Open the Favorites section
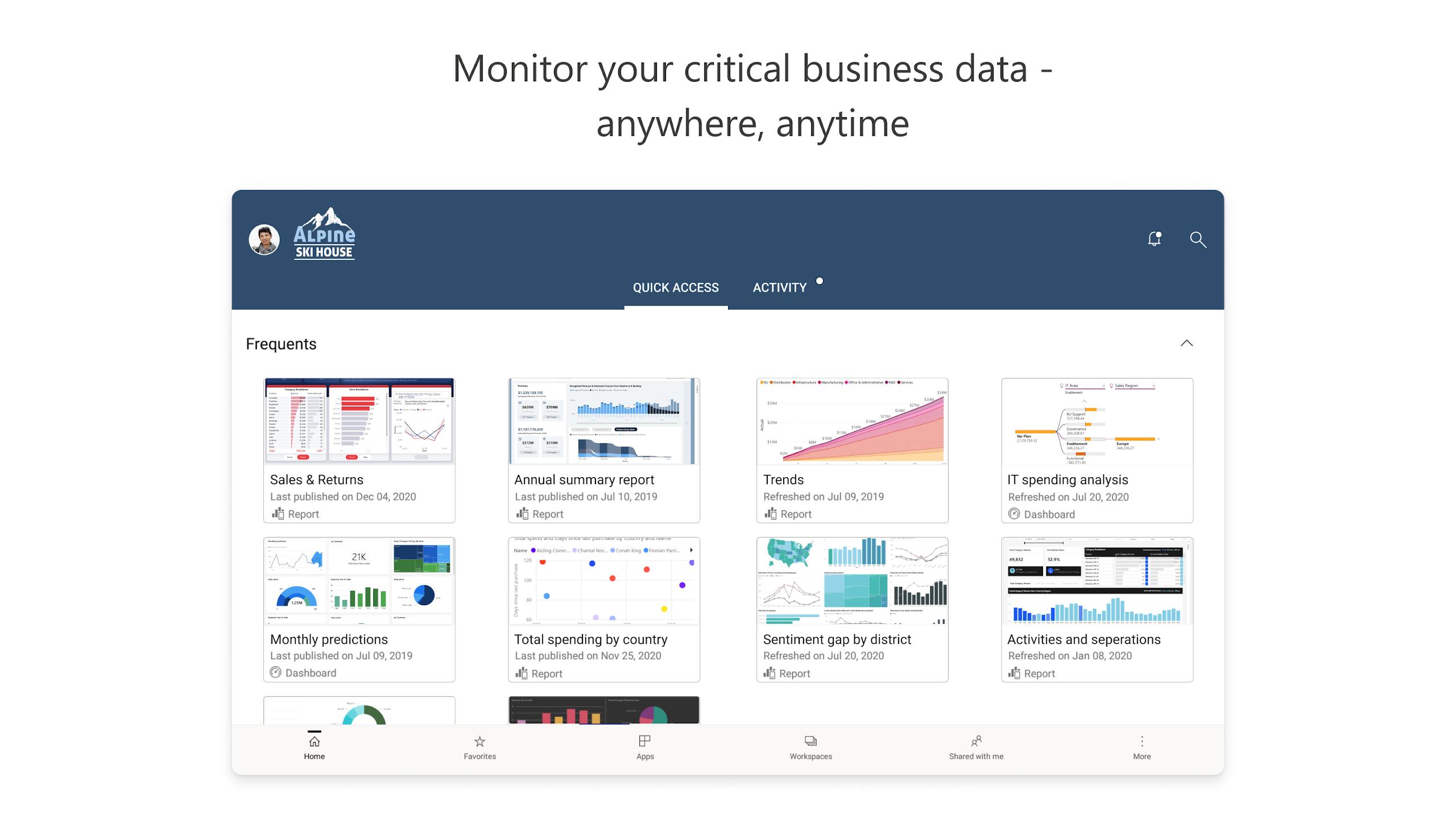 pyautogui.click(x=479, y=747)
